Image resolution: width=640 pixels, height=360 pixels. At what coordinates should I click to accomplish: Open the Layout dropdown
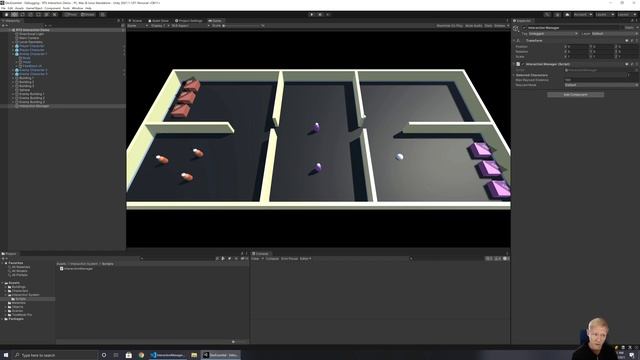[626, 14]
